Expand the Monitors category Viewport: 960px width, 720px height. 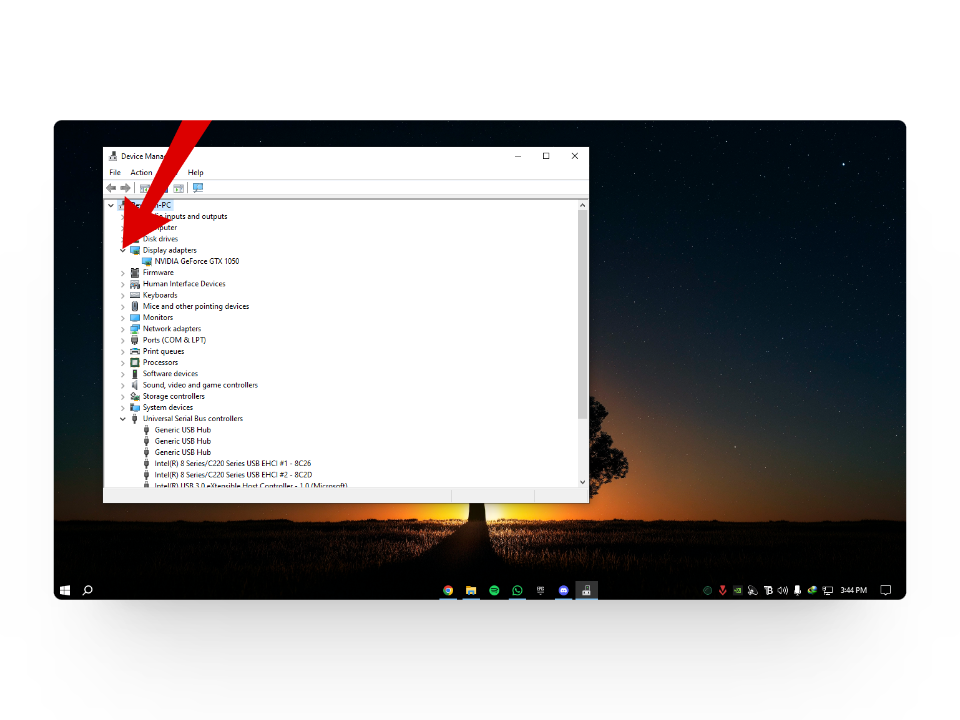123,318
